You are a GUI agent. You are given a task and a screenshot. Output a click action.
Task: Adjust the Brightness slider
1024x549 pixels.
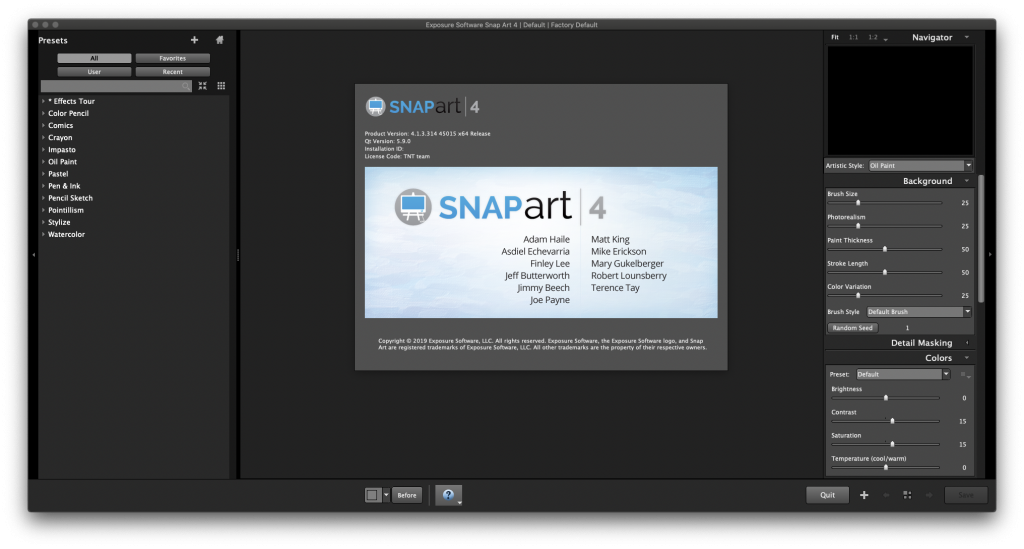pos(886,398)
